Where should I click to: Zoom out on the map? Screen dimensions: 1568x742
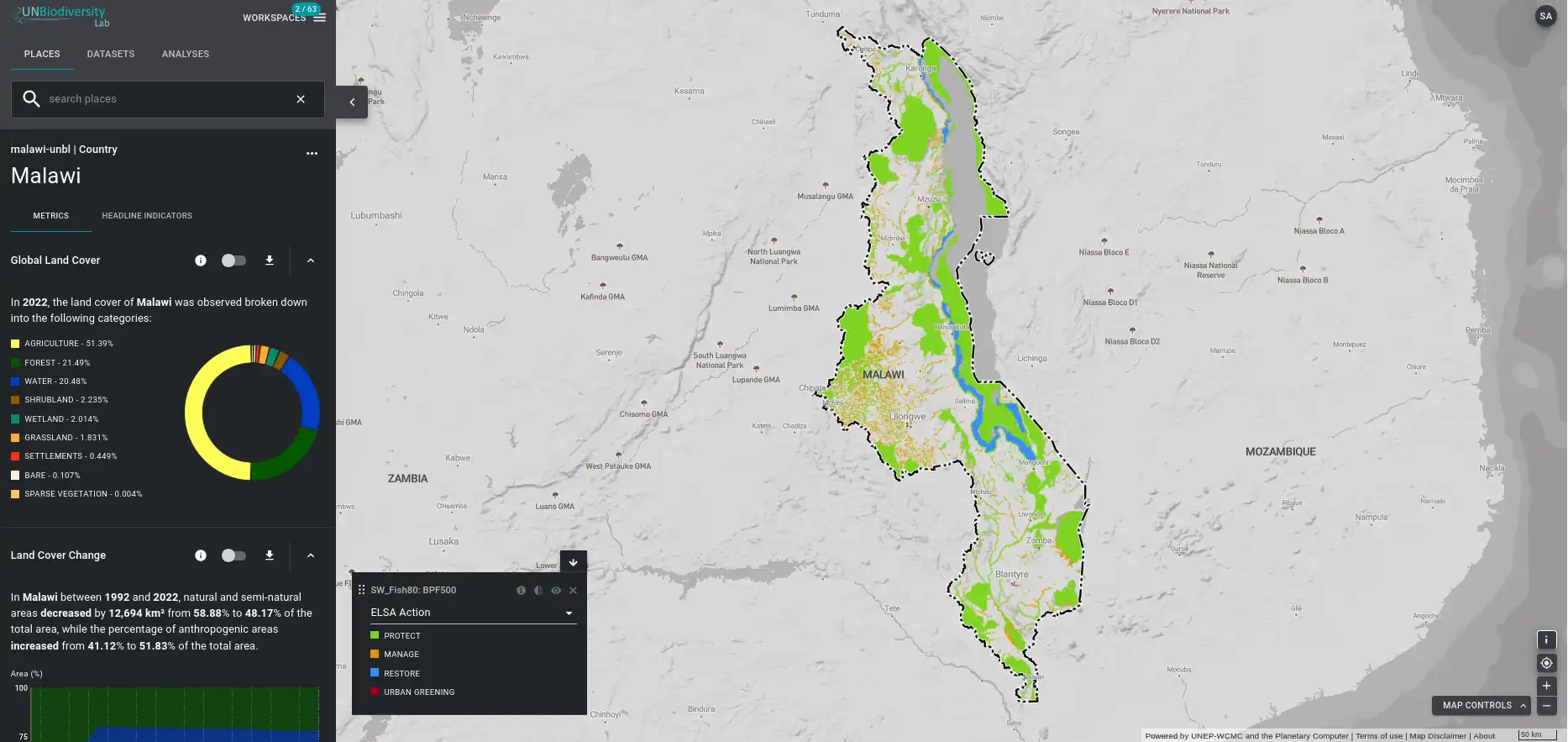[x=1546, y=706]
